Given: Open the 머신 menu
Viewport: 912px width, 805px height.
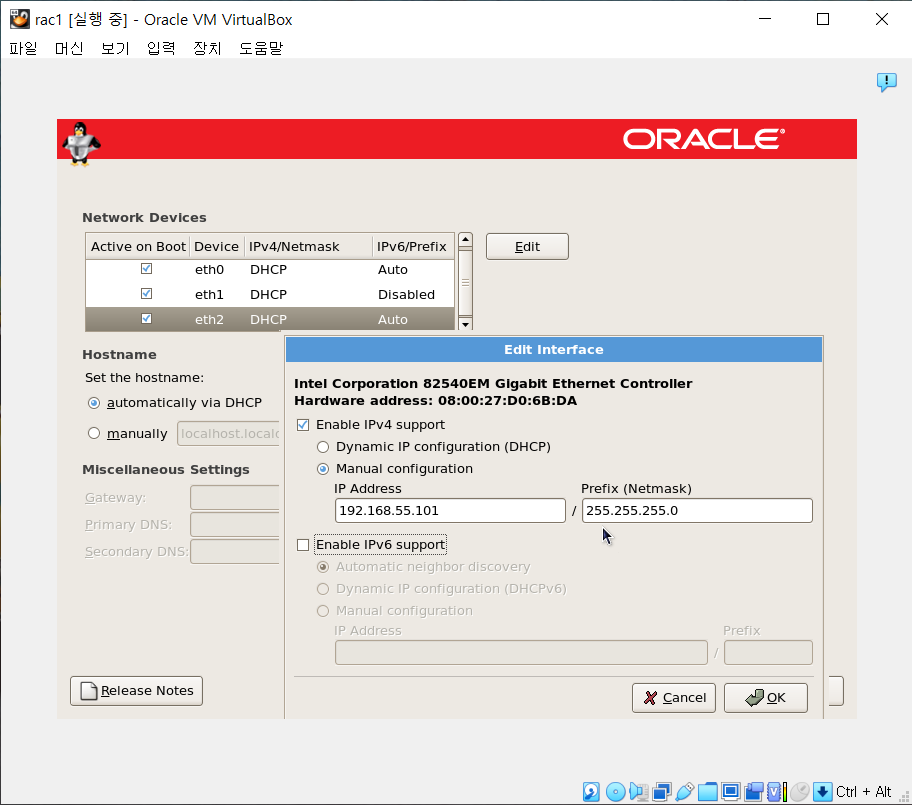Looking at the screenshot, I should [x=69, y=48].
